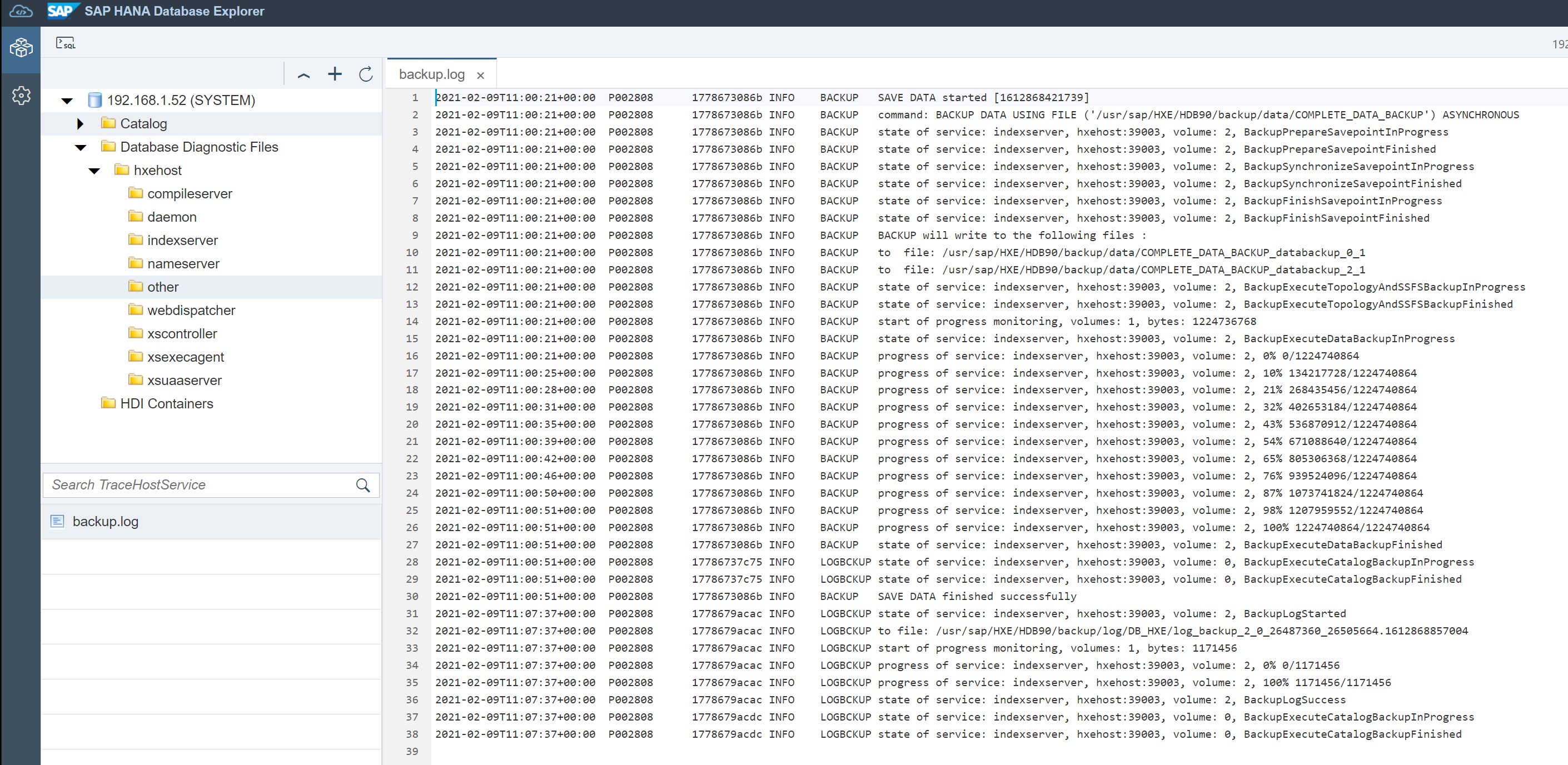Click the SAP cloud logo icon
Image resolution: width=1568 pixels, height=765 pixels.
21,12
